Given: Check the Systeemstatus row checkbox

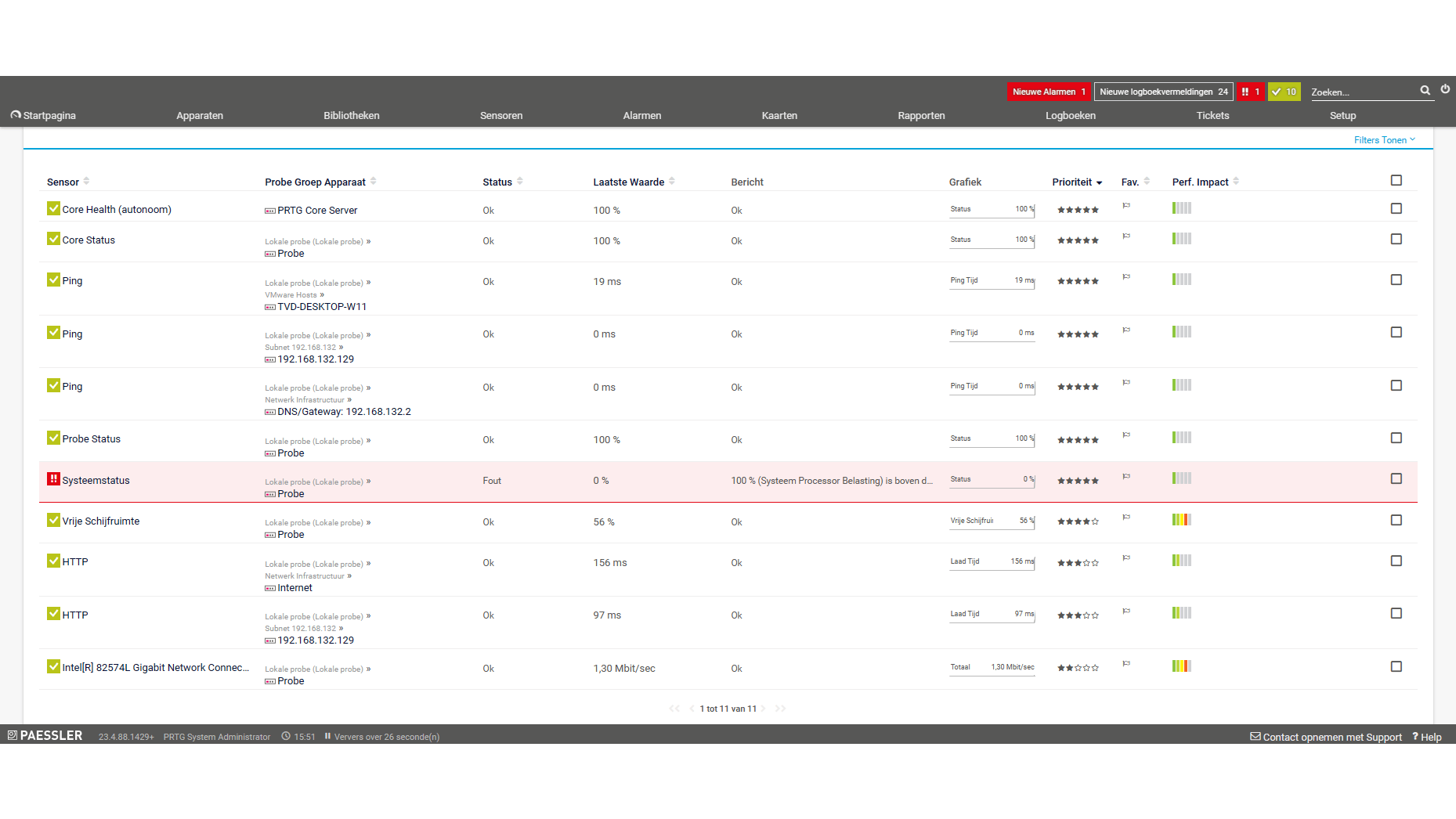Looking at the screenshot, I should coord(1396,478).
